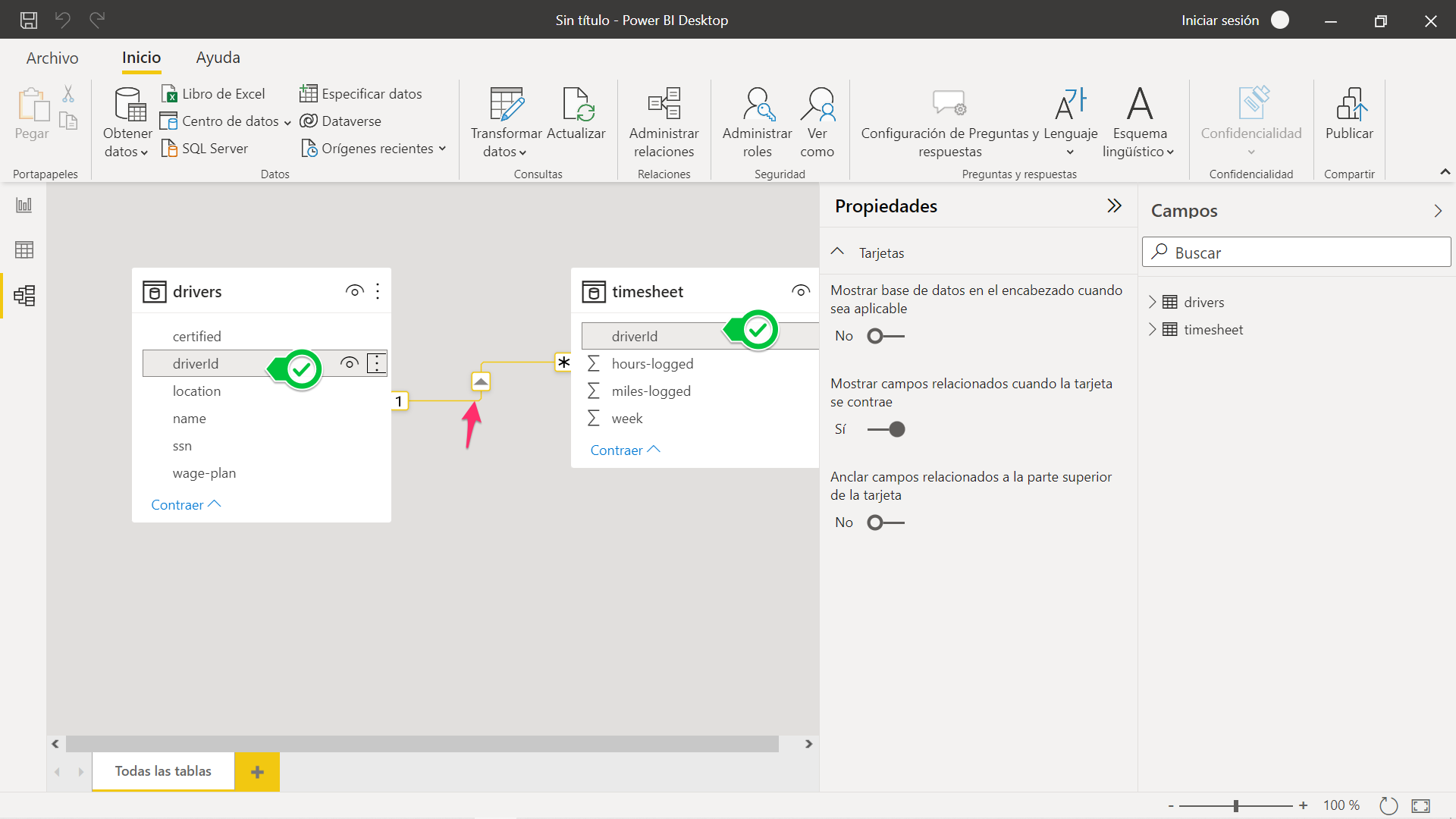The image size is (1456, 819).
Task: Collapse the ribbon with caret
Action: pyautogui.click(x=1445, y=173)
